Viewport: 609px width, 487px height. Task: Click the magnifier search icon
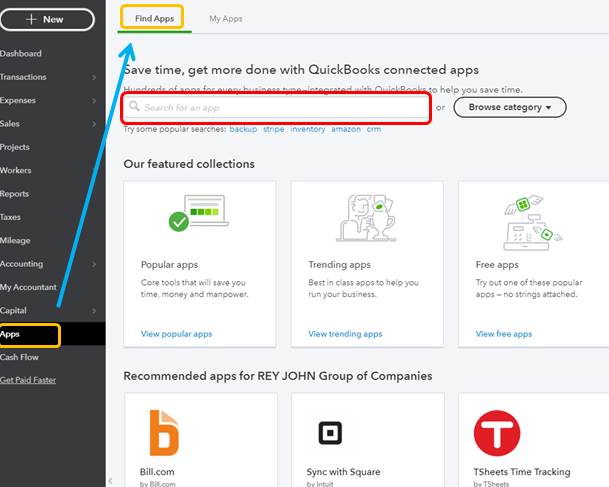[134, 106]
